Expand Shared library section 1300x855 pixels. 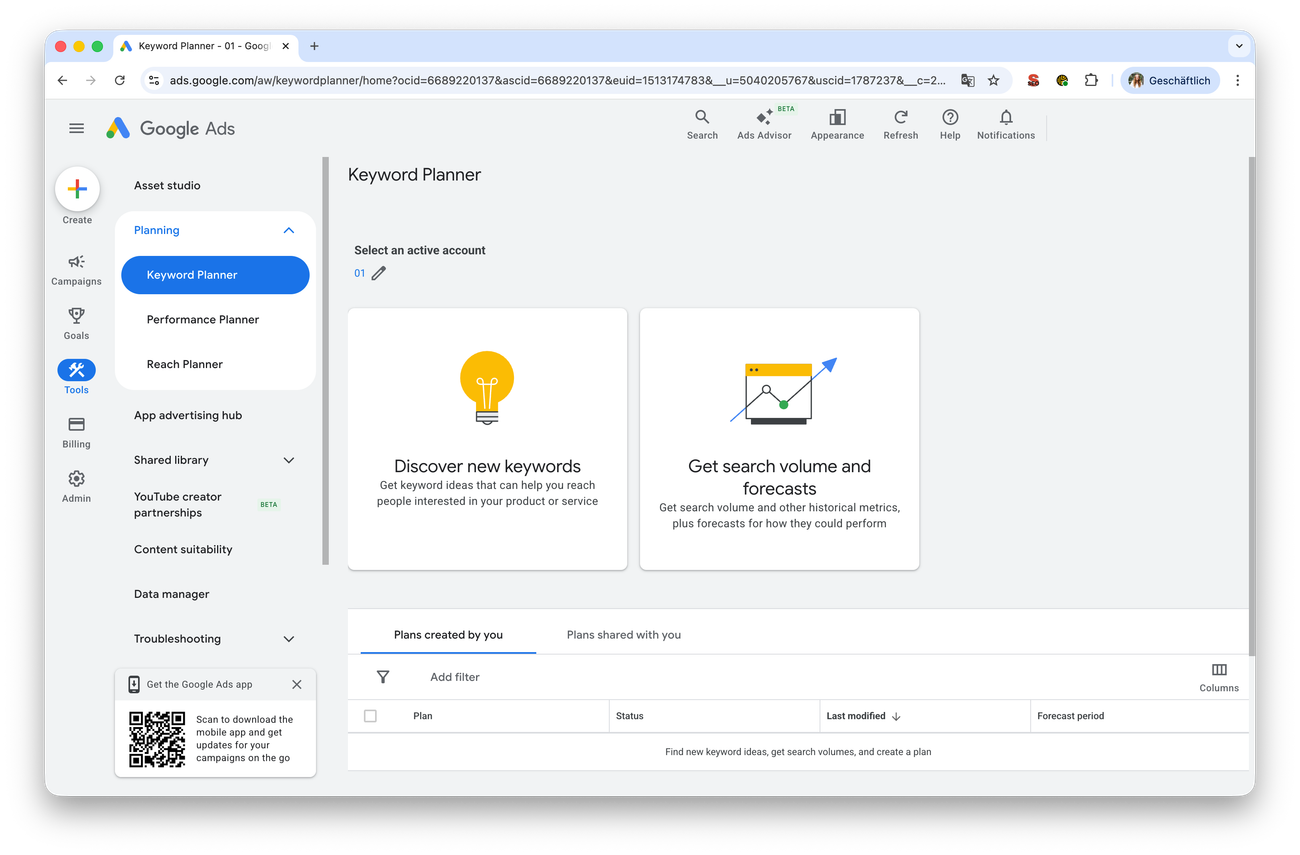289,460
